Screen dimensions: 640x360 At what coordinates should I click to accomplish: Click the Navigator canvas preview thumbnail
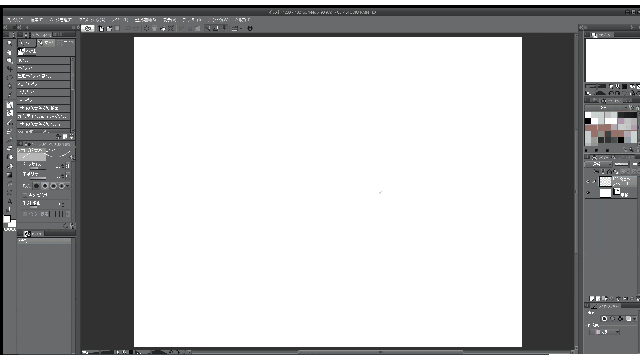pos(612,60)
